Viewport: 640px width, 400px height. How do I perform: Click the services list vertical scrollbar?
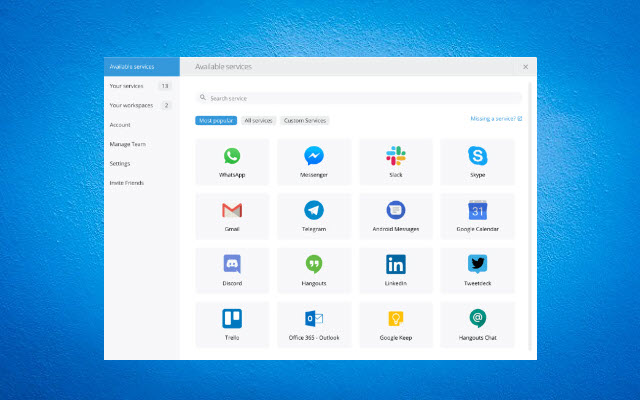530,216
